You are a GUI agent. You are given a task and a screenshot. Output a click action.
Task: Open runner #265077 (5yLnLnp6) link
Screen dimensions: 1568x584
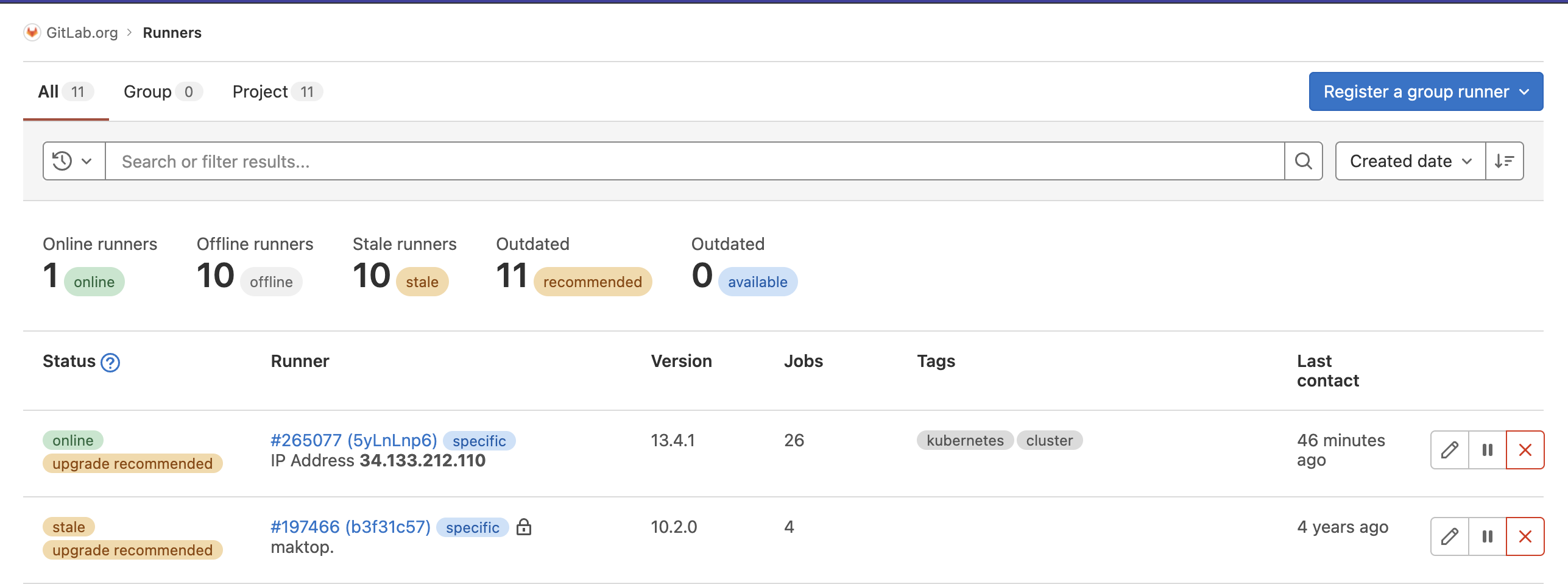353,440
